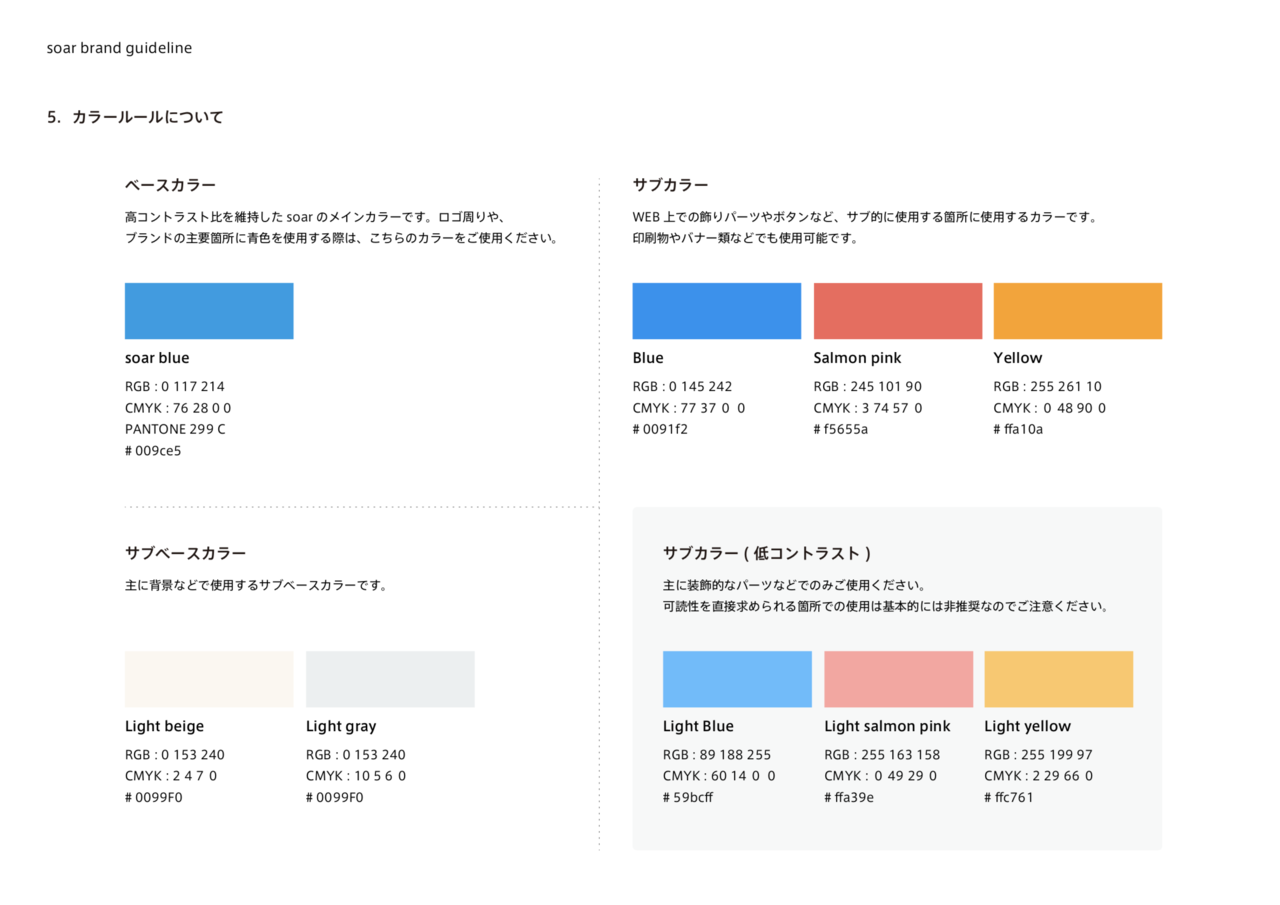Select the Light gray swatch

389,679
